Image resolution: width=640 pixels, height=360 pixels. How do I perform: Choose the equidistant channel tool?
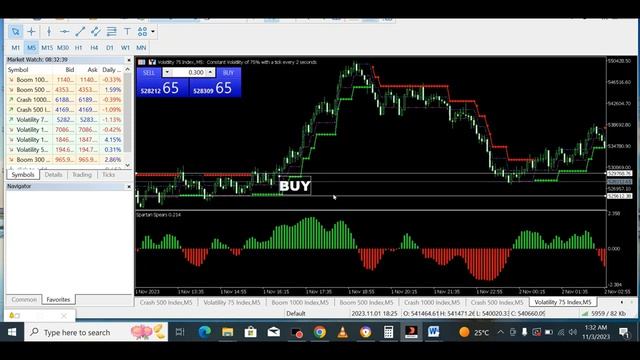tap(96, 31)
